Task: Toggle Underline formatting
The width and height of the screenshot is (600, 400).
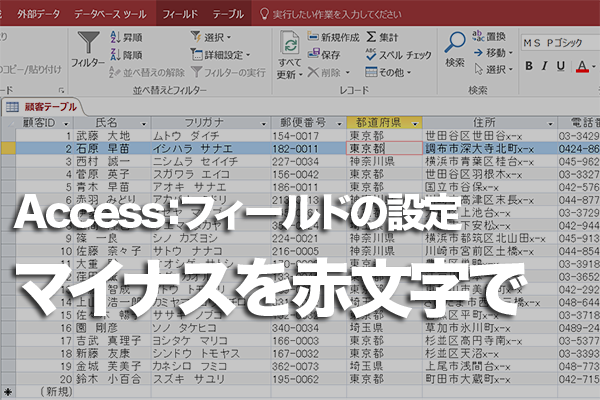Action: click(561, 66)
